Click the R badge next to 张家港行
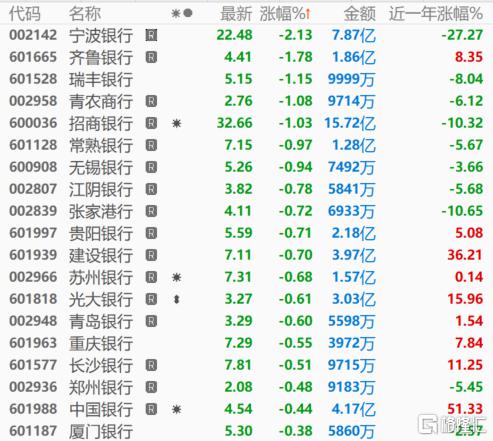This screenshot has height=441, width=493. pos(151,211)
